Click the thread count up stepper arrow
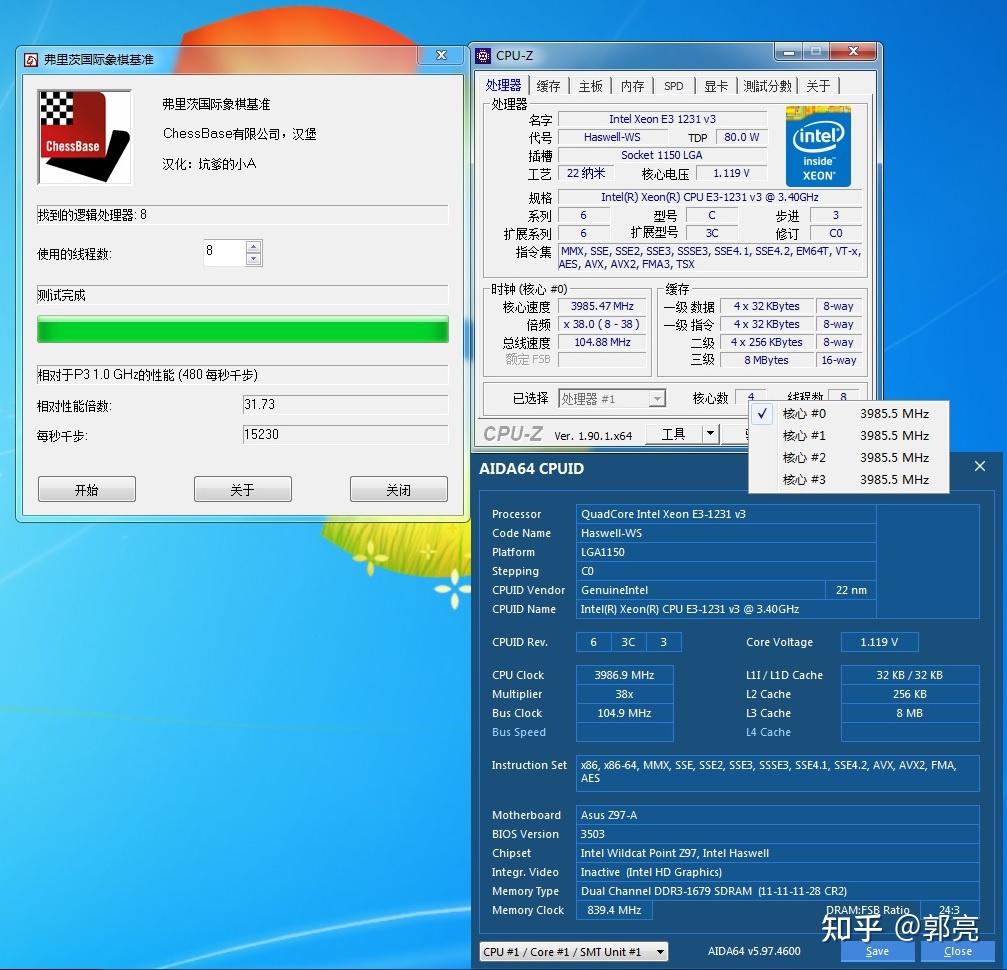 254,247
